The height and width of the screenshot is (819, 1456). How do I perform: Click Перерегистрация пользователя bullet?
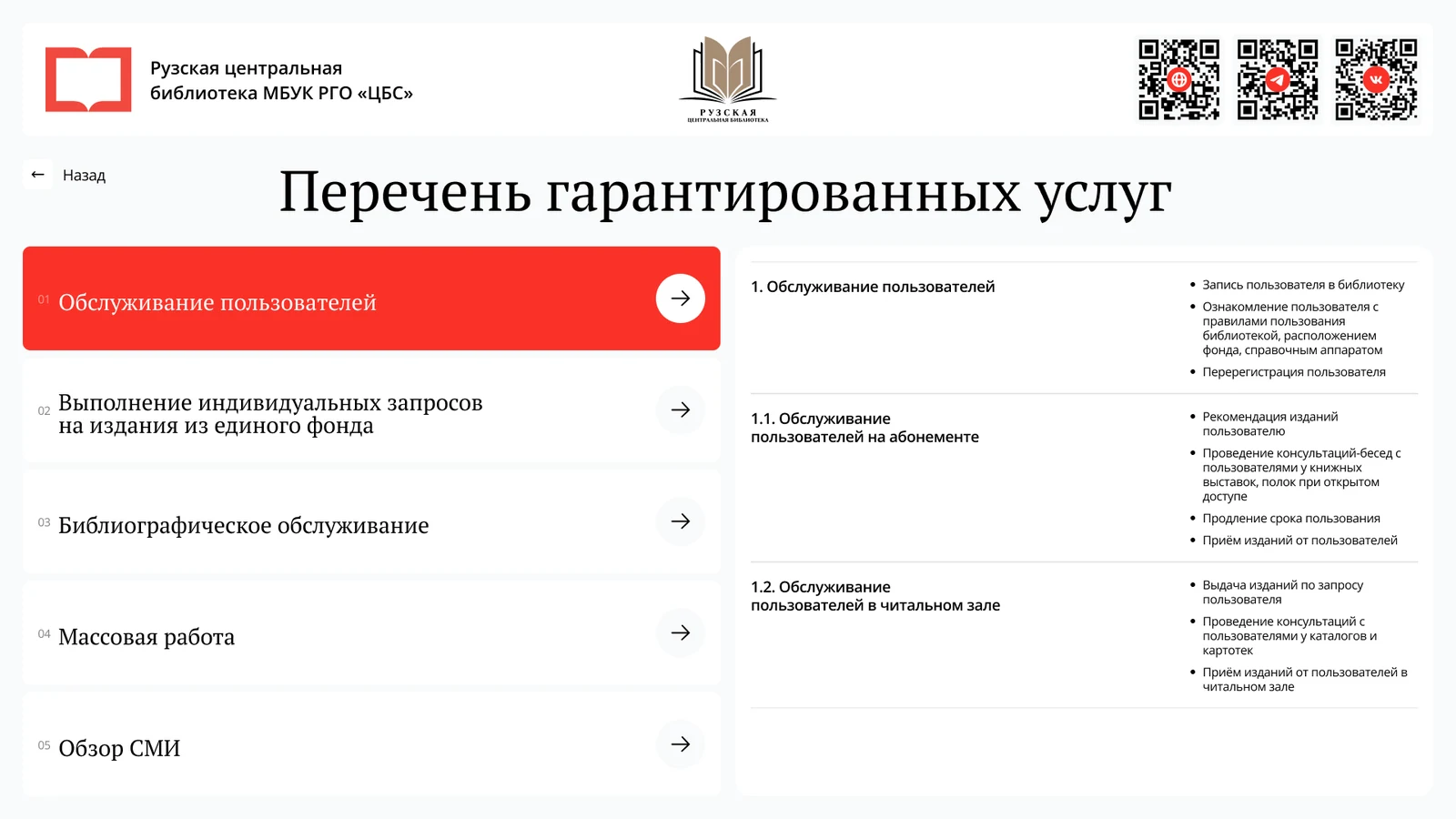tap(1294, 372)
